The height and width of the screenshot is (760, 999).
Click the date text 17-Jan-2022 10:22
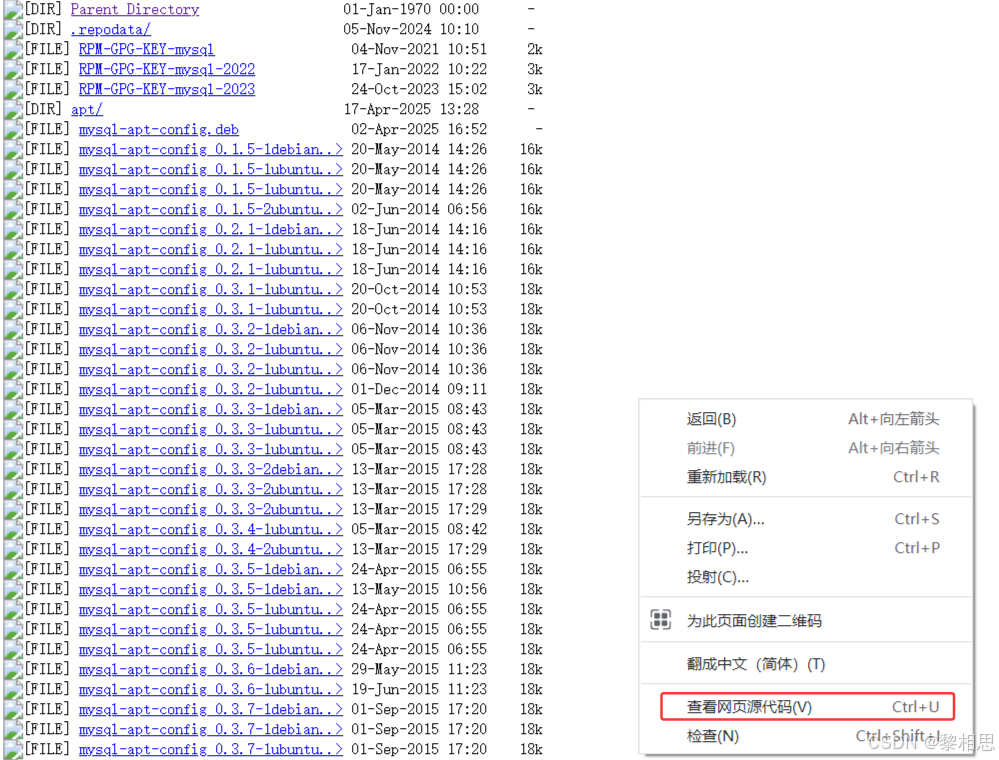pyautogui.click(x=419, y=69)
